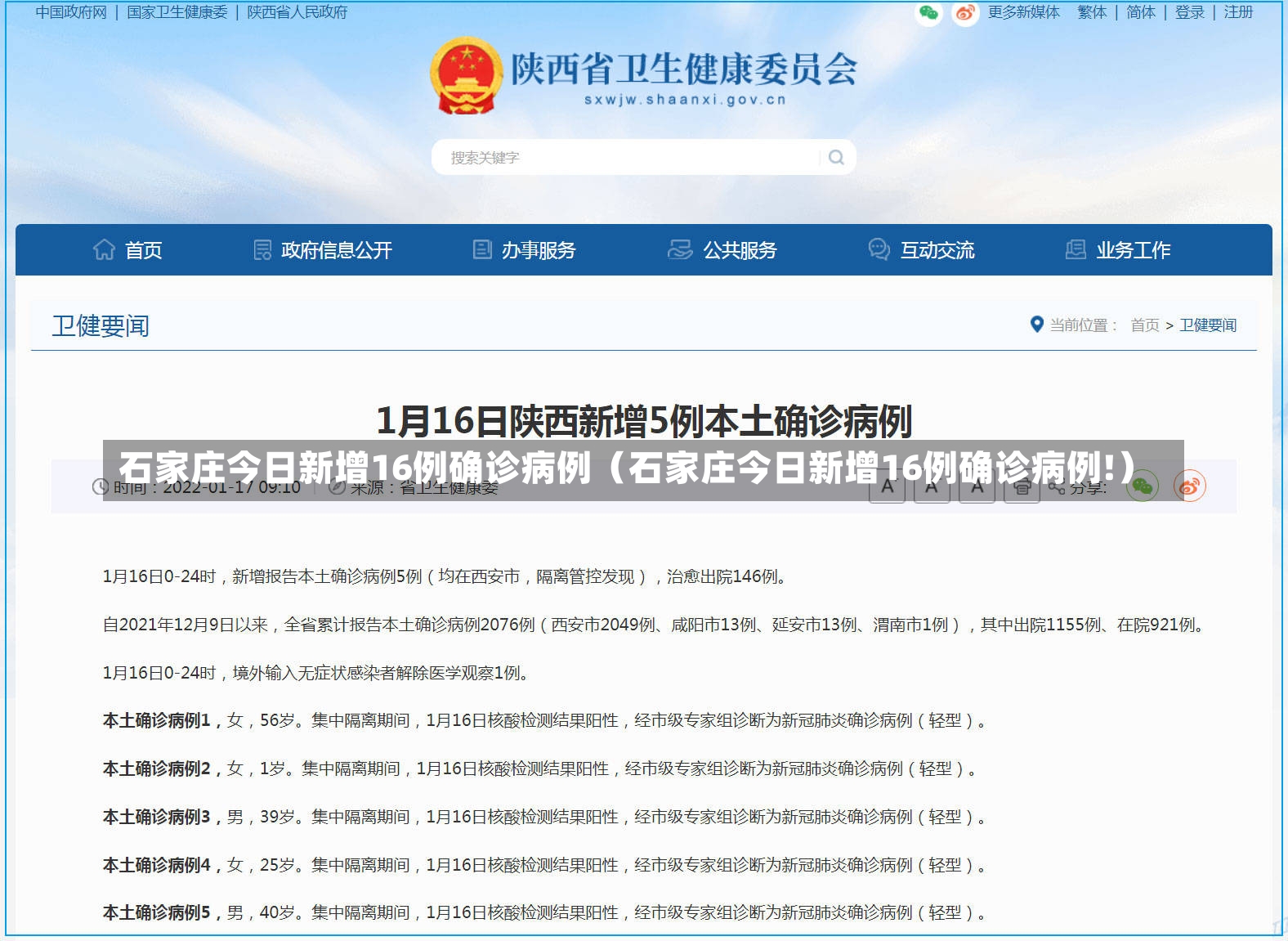The width and height of the screenshot is (1288, 941).
Task: Open the 办事服务 navigation menu
Action: [525, 249]
